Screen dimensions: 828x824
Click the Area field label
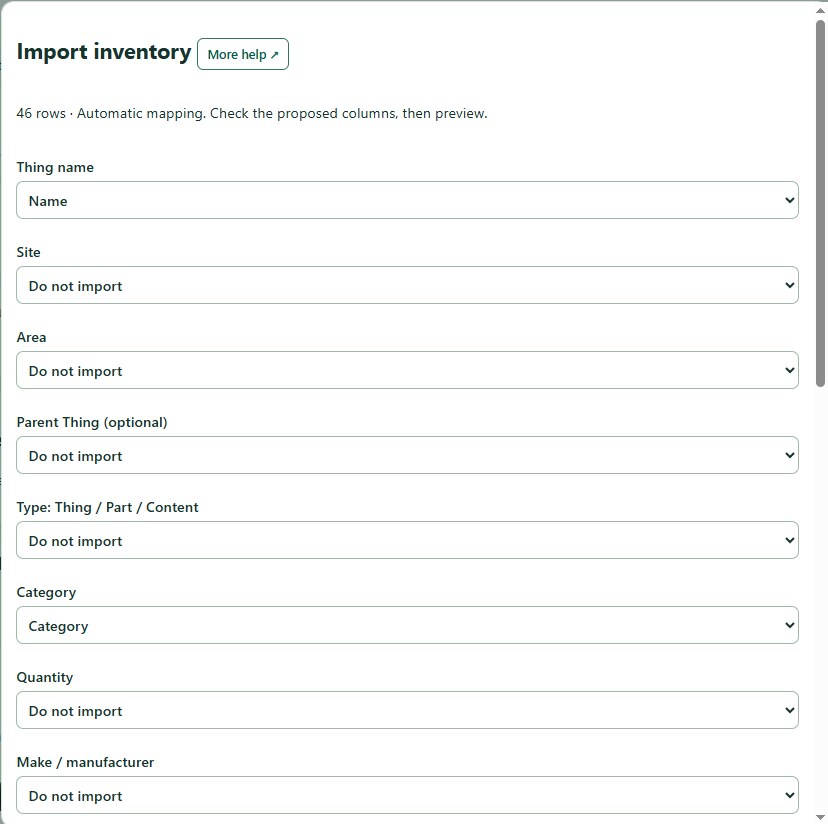click(31, 338)
